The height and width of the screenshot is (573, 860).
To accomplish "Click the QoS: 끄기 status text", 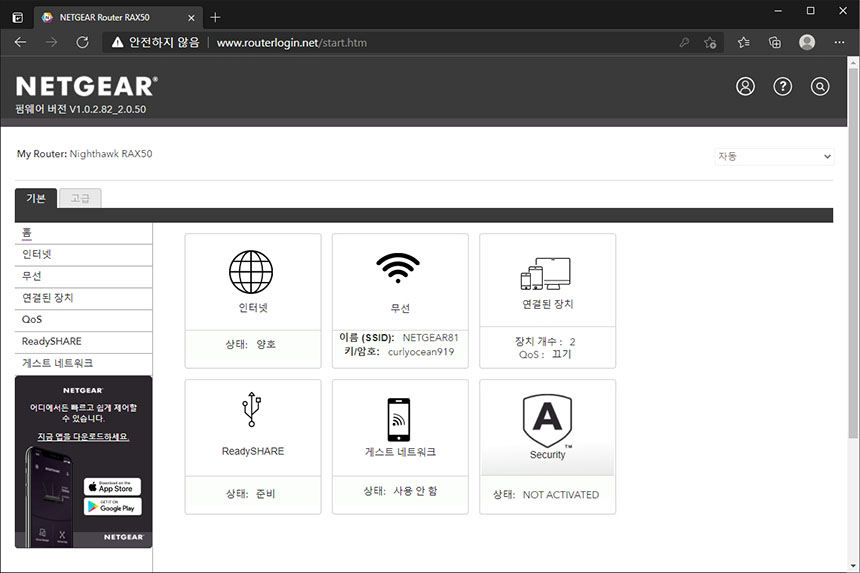I will (545, 355).
